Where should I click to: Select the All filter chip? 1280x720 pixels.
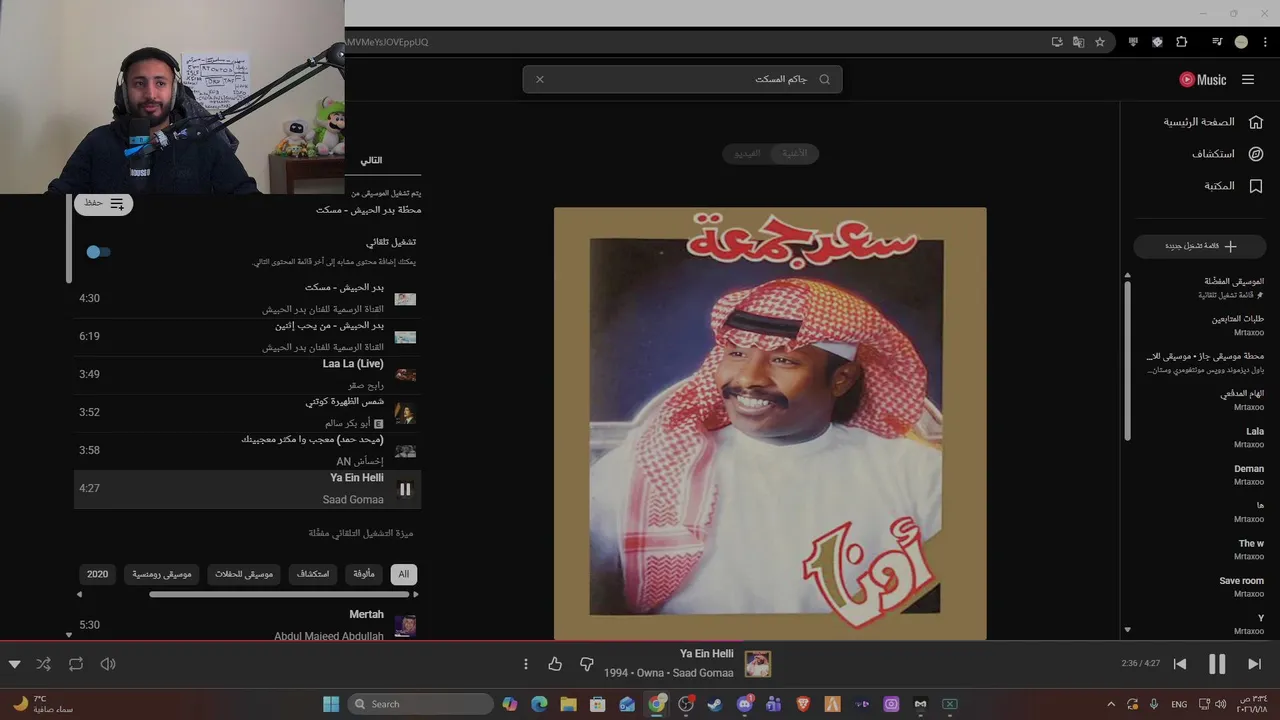coord(403,574)
